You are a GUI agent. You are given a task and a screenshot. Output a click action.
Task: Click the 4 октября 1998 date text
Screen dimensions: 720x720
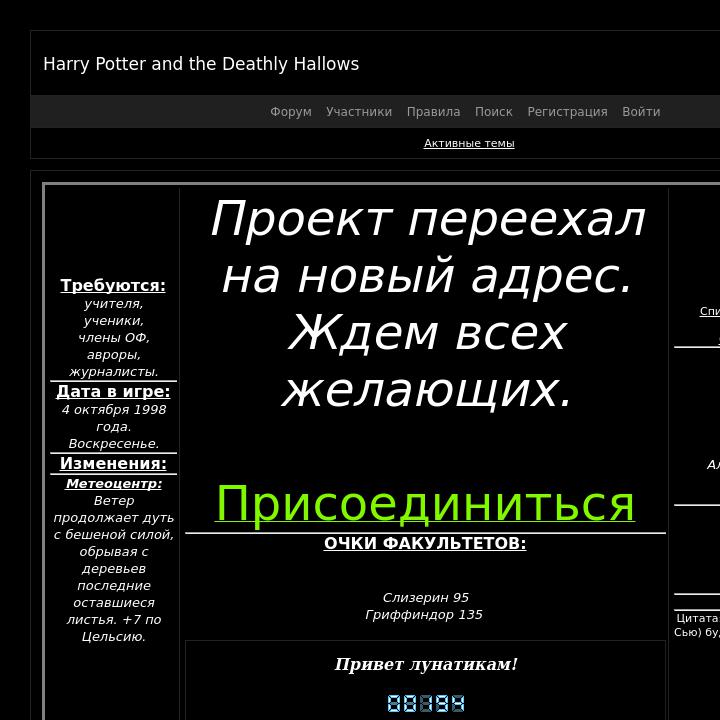coord(114,410)
